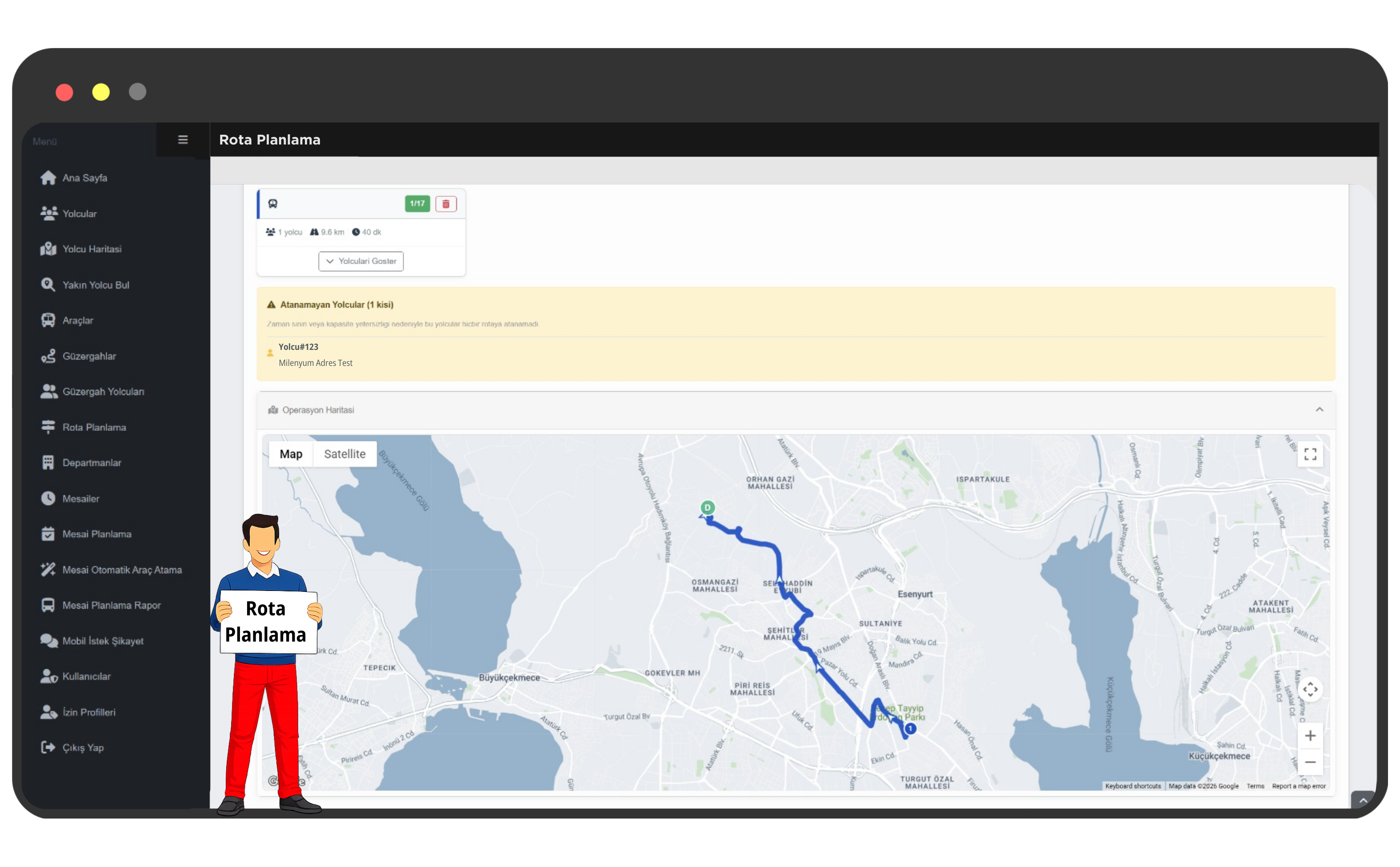
Task: Open Yakın Yolcu Bul search
Action: [95, 285]
